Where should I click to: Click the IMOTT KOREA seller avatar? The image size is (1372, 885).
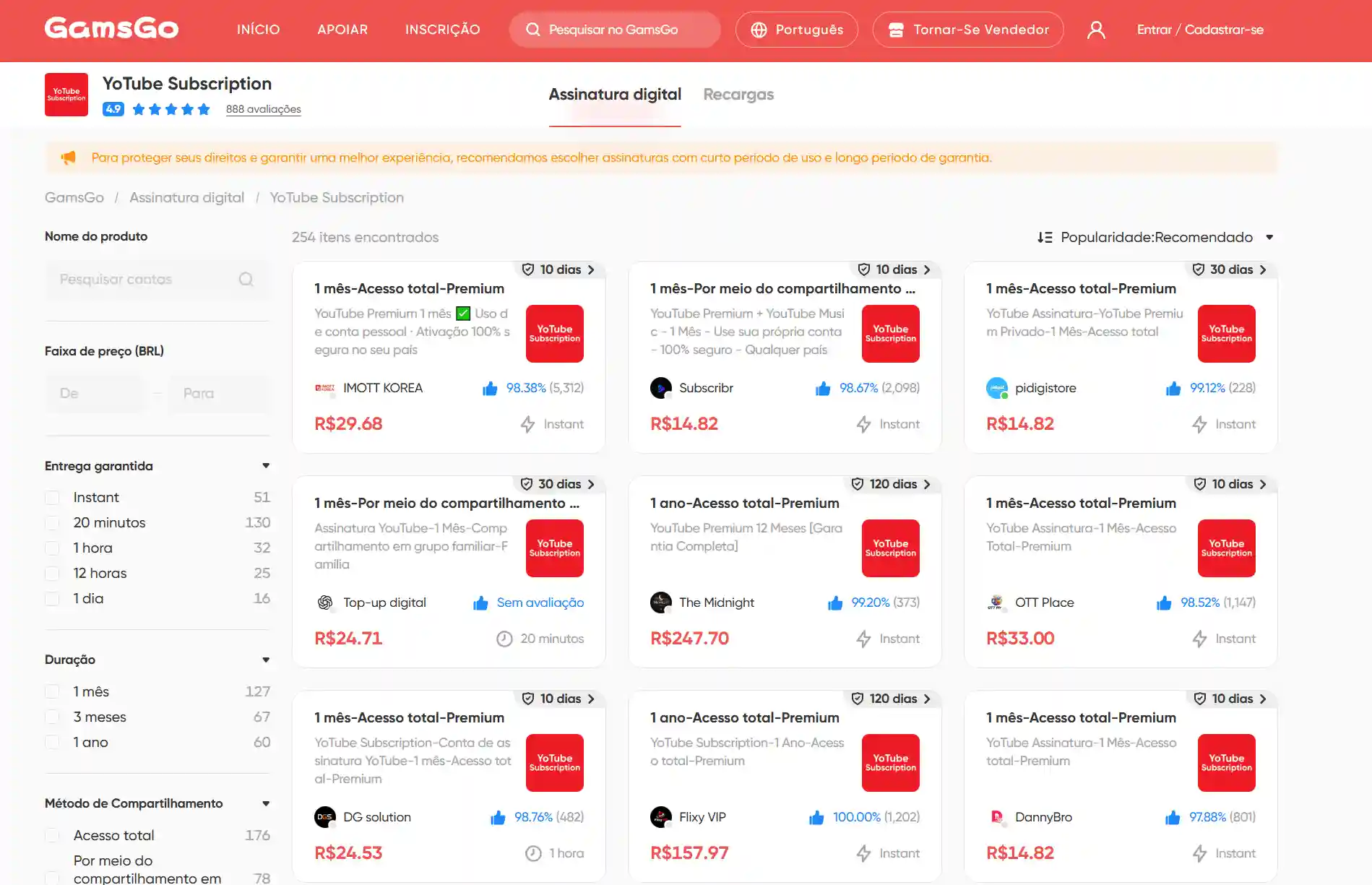tap(325, 389)
